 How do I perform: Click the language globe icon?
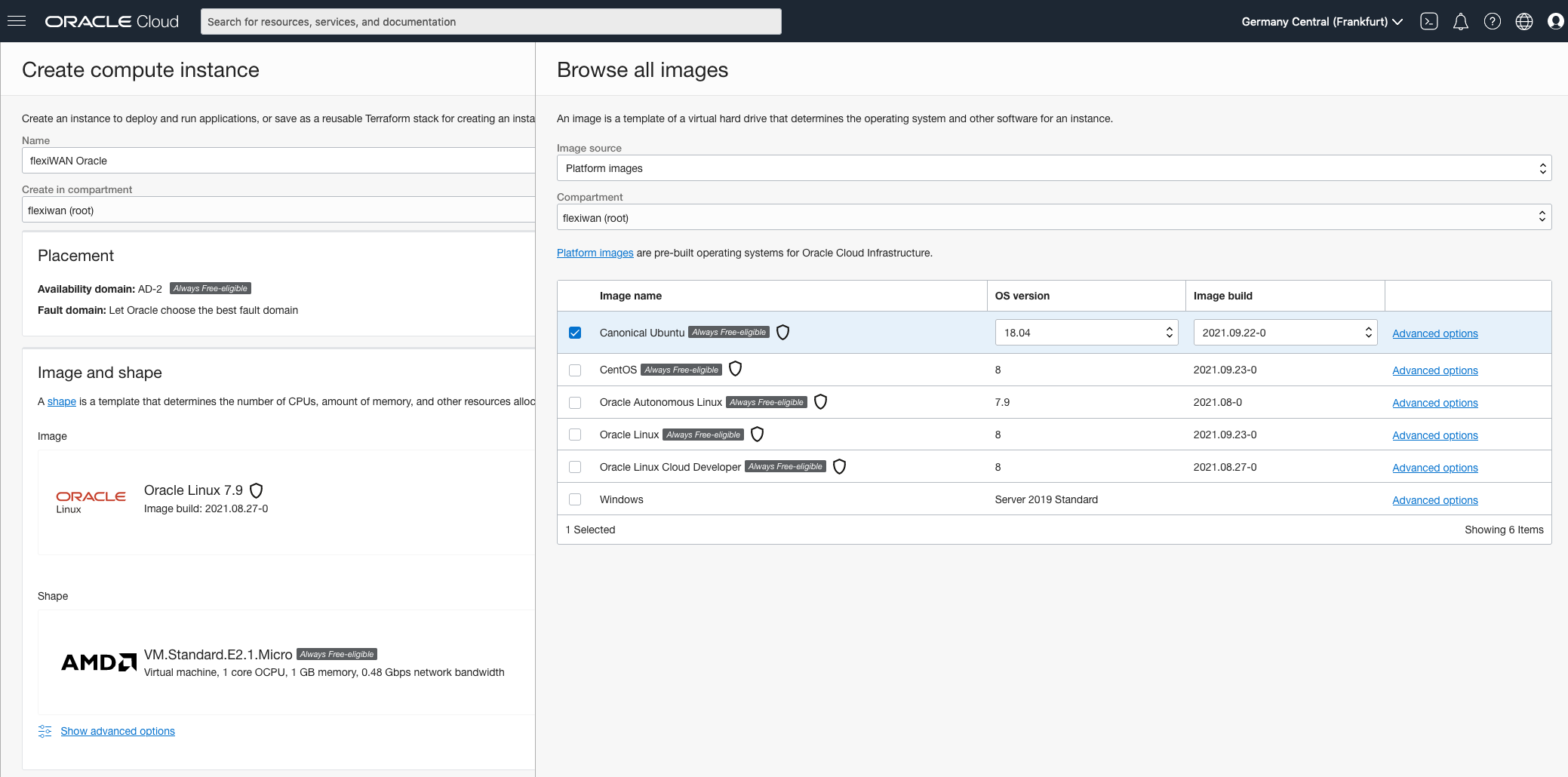(x=1523, y=21)
